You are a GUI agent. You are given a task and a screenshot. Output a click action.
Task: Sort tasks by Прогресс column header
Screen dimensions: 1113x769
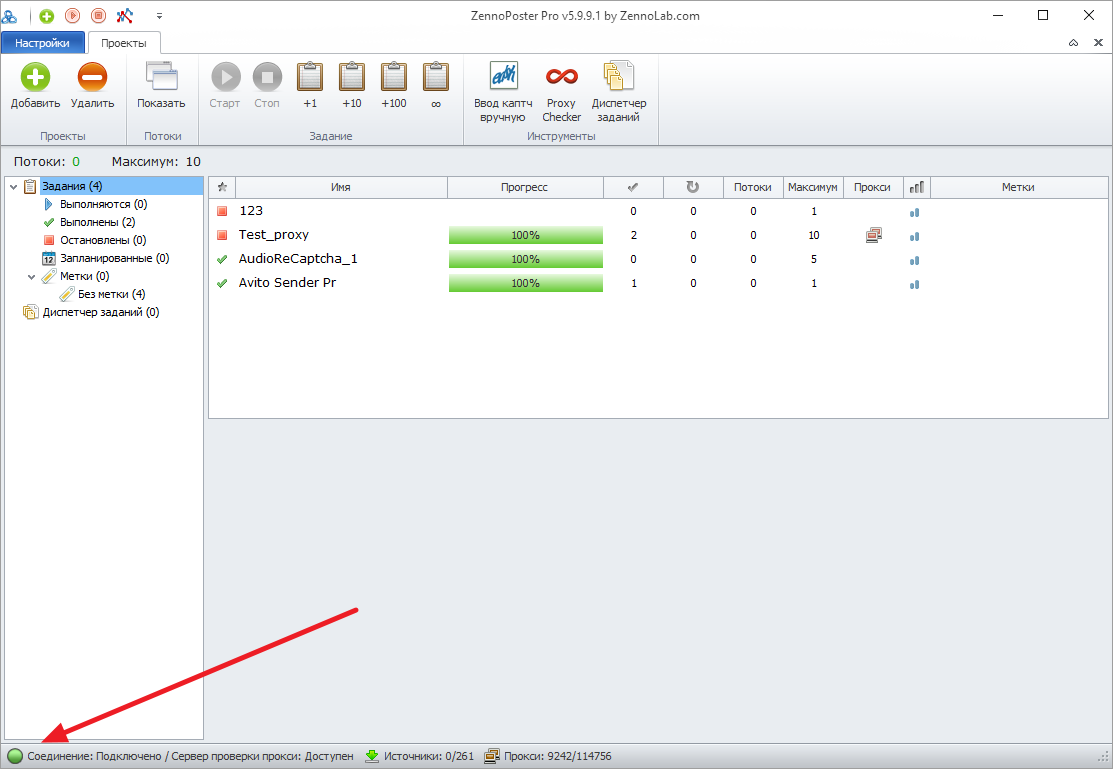pyautogui.click(x=525, y=187)
